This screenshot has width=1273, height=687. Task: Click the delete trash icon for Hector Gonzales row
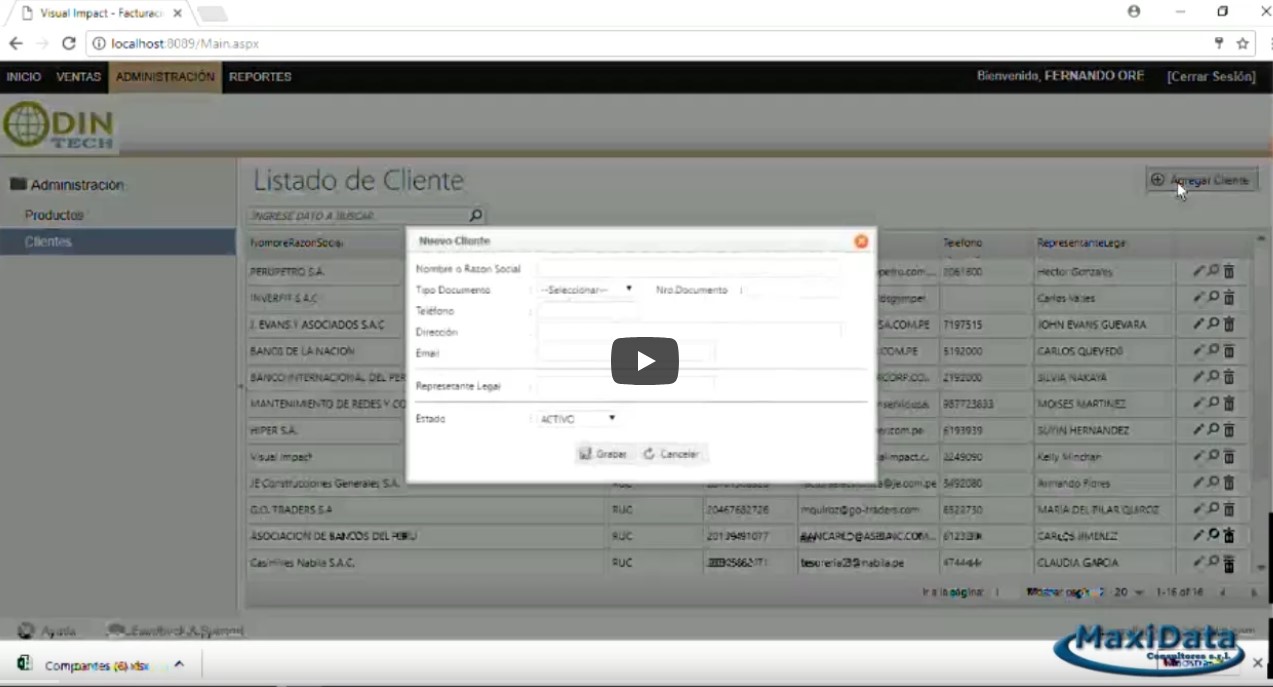(1229, 271)
